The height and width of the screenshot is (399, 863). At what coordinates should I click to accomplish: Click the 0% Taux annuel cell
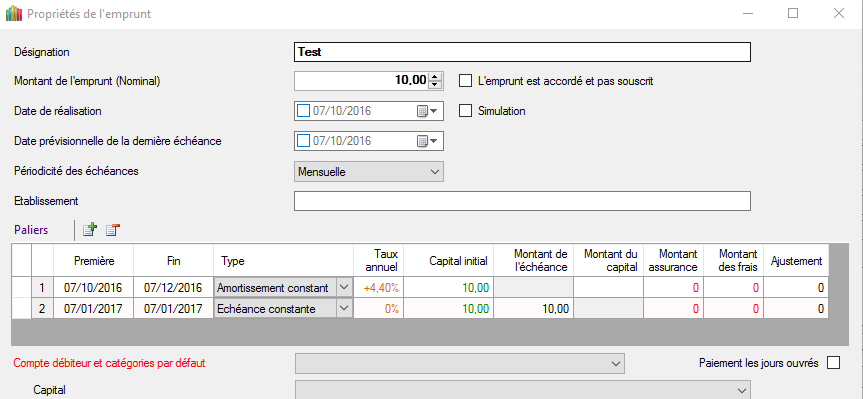[x=378, y=309]
